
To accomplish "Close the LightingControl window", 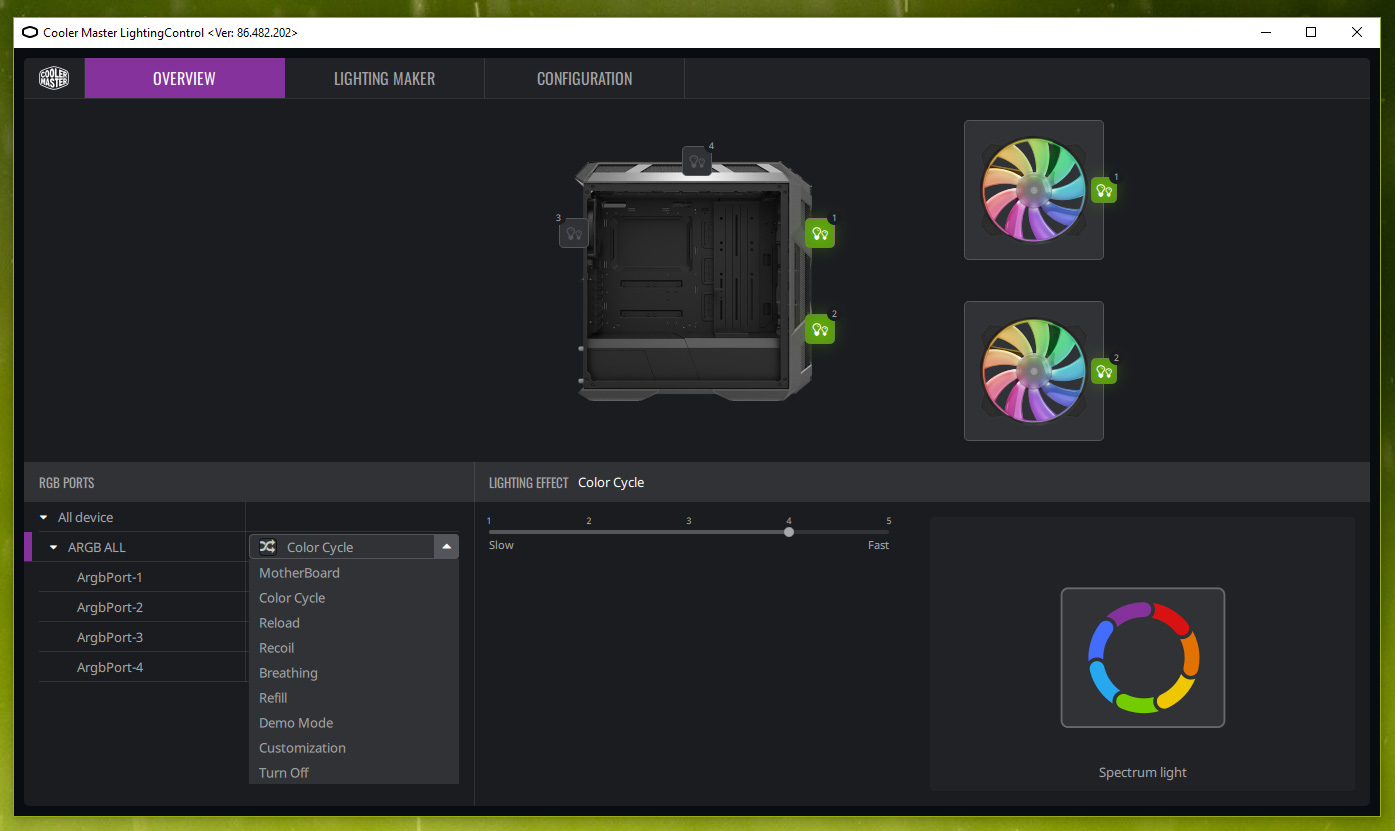I will click(x=1357, y=32).
